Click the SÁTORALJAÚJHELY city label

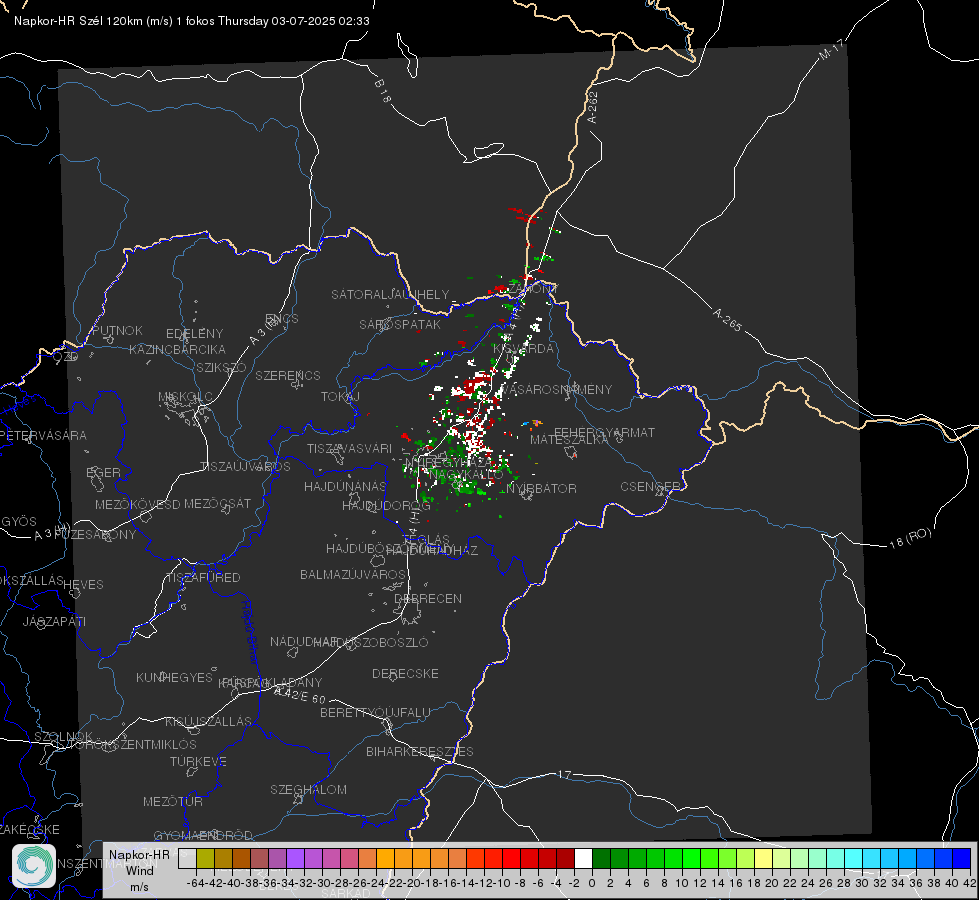coord(390,294)
